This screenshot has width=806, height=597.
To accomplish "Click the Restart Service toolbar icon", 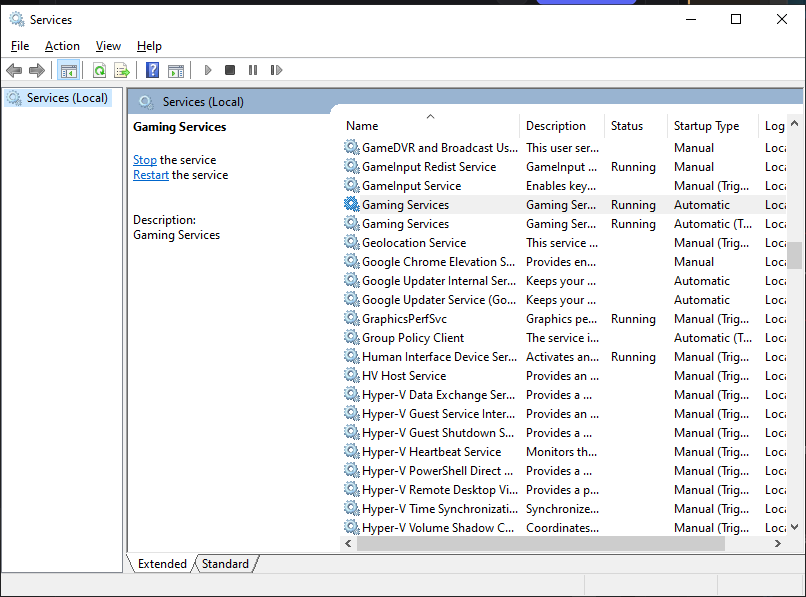I will coord(276,70).
